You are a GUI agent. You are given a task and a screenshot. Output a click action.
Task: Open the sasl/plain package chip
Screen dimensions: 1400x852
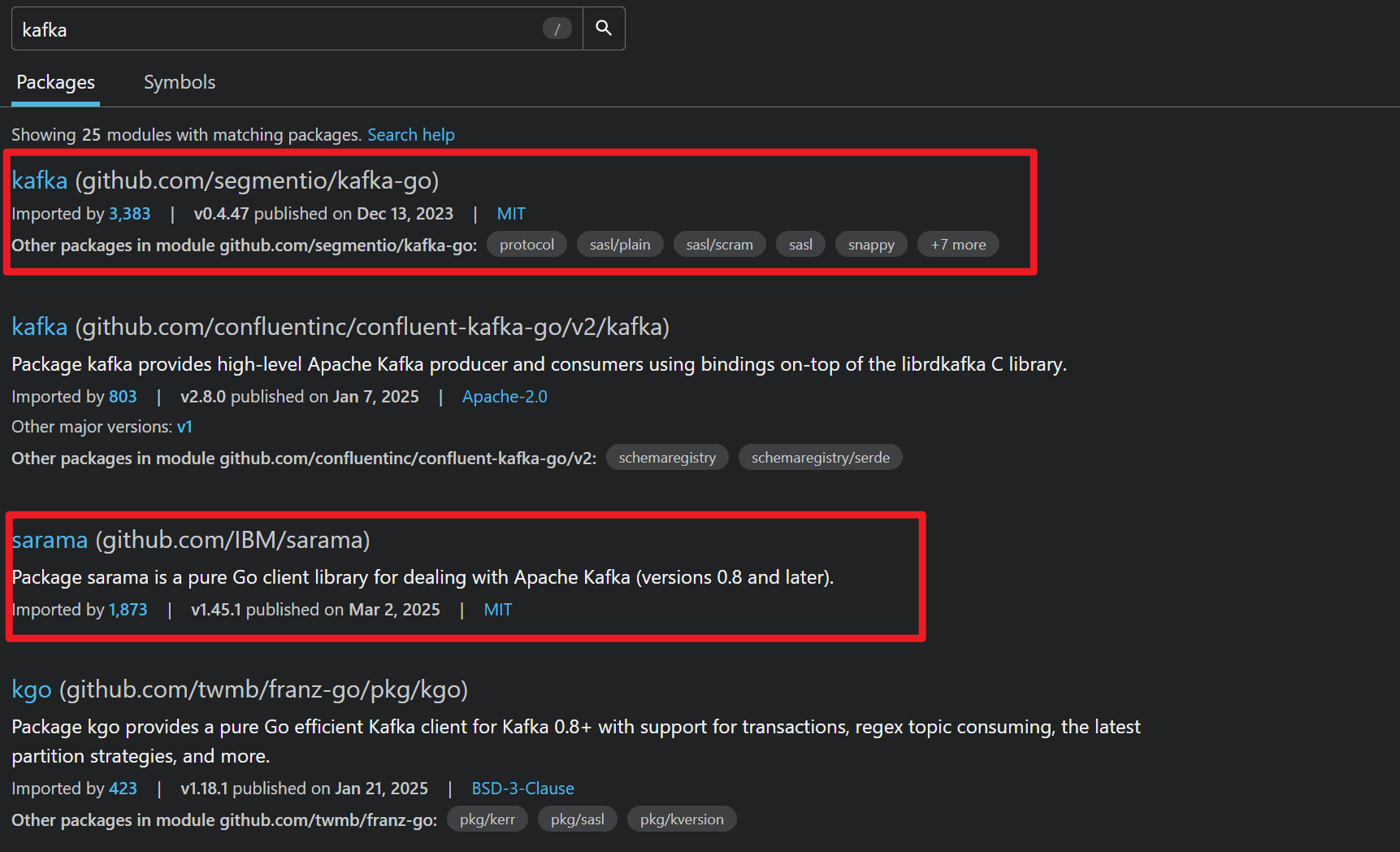pyautogui.click(x=620, y=245)
